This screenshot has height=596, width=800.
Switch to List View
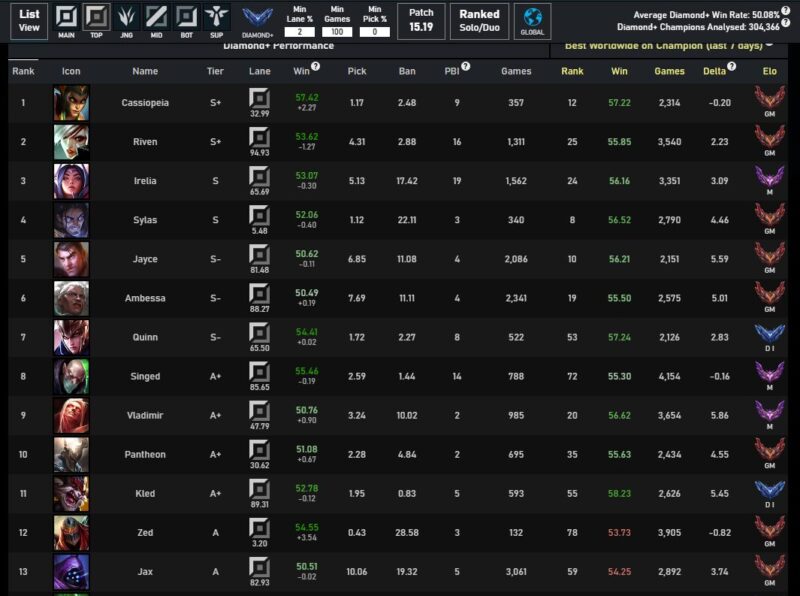coord(29,20)
